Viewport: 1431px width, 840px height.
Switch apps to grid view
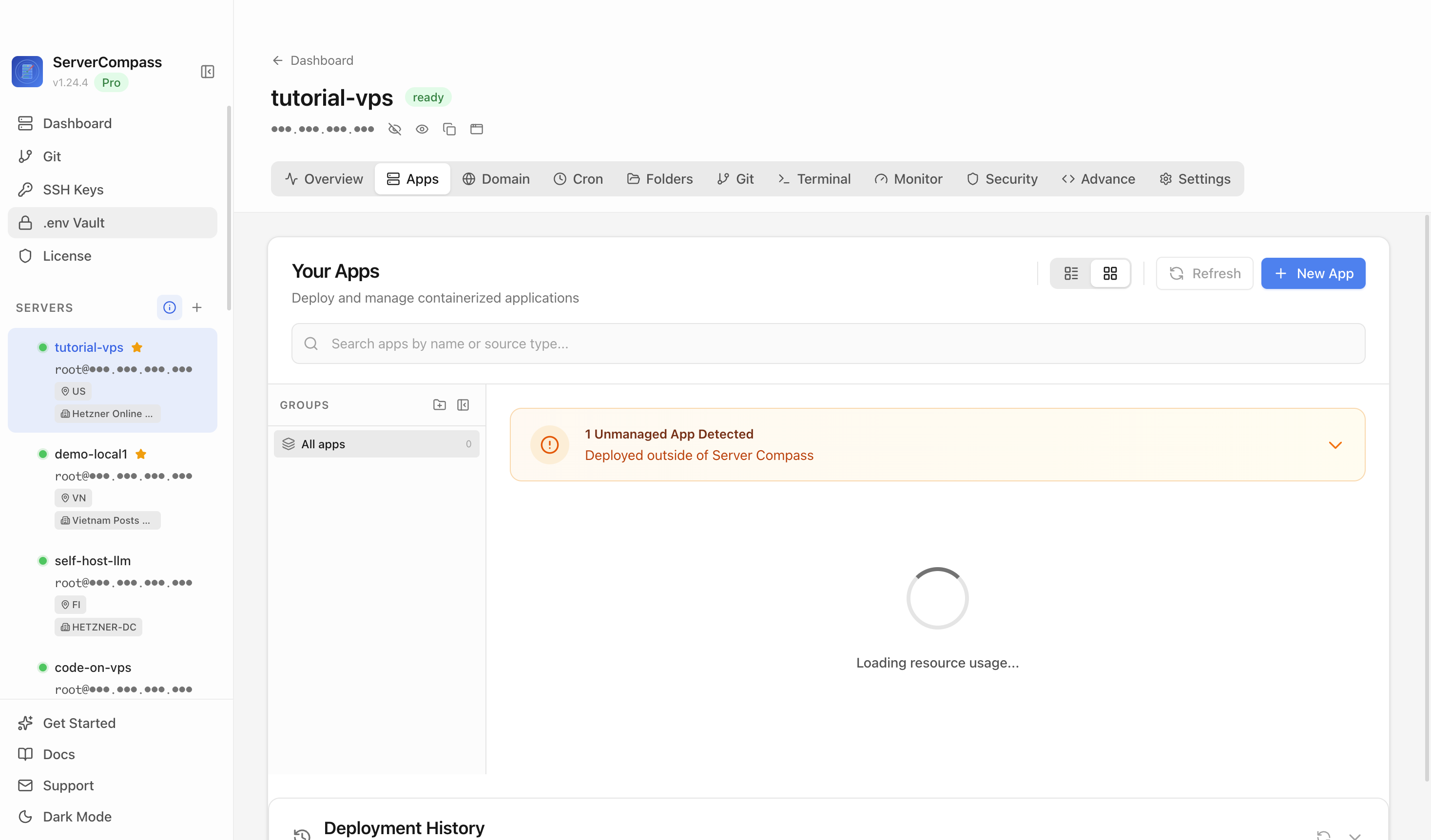[1110, 273]
